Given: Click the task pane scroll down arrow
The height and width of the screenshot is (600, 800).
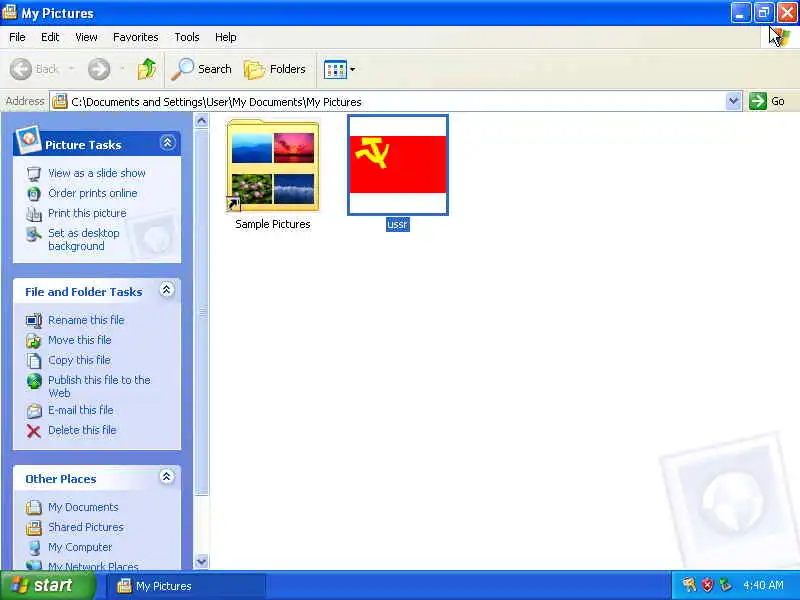Looking at the screenshot, I should pos(202,561).
